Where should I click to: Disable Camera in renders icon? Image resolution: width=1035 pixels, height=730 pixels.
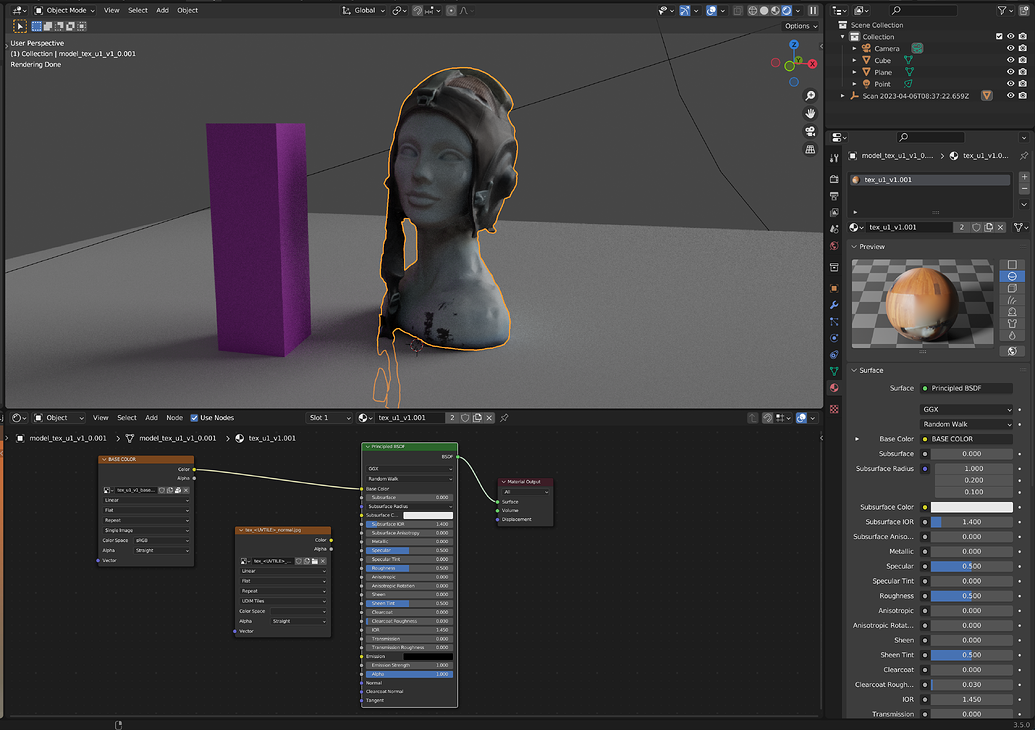(x=1022, y=48)
